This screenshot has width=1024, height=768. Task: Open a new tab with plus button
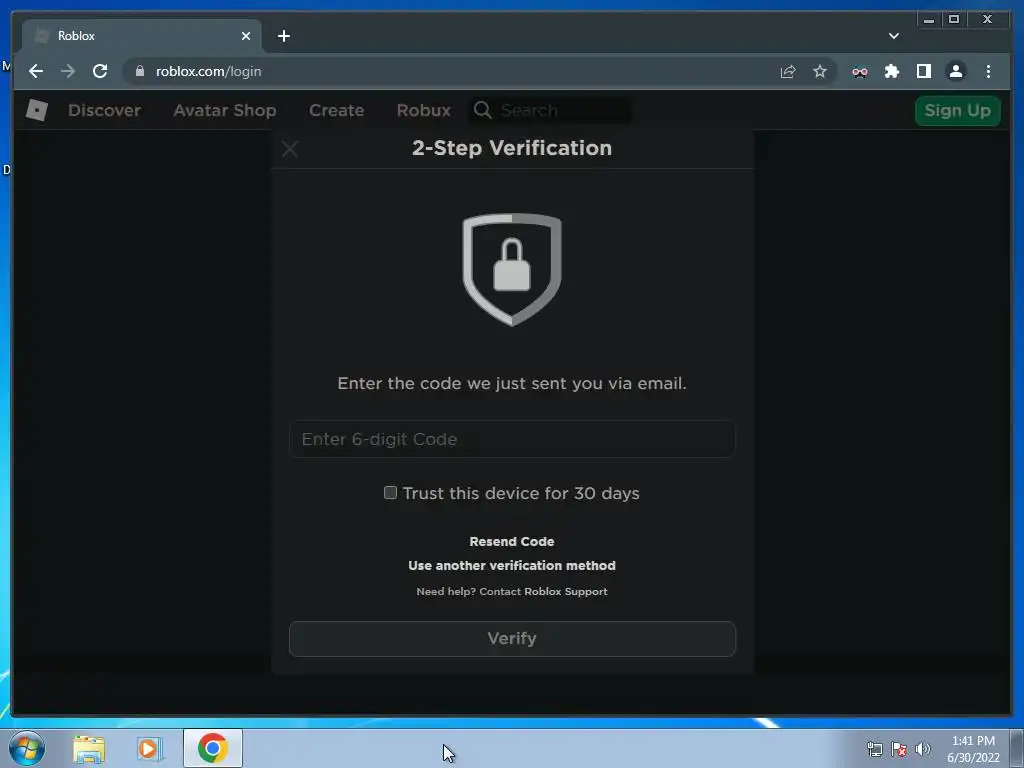pyautogui.click(x=284, y=36)
